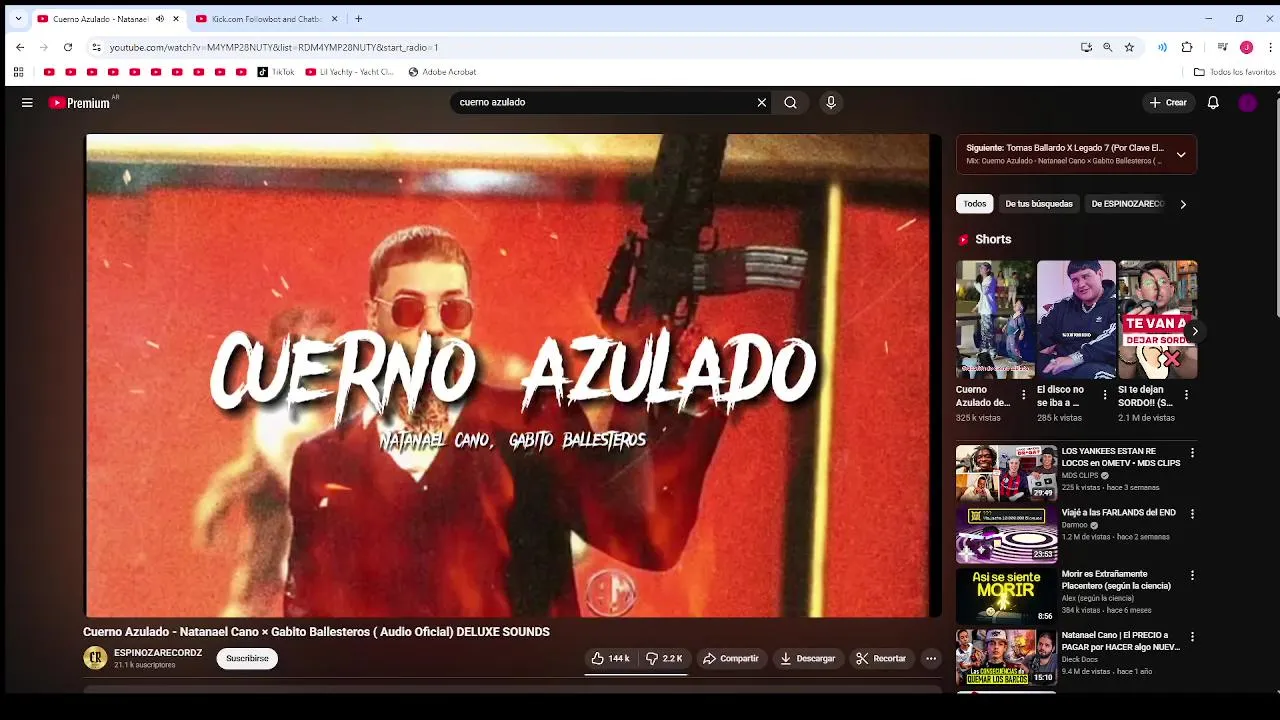Mute the Cuerno Azulado tab audio icon
The height and width of the screenshot is (720, 1280).
pos(159,19)
